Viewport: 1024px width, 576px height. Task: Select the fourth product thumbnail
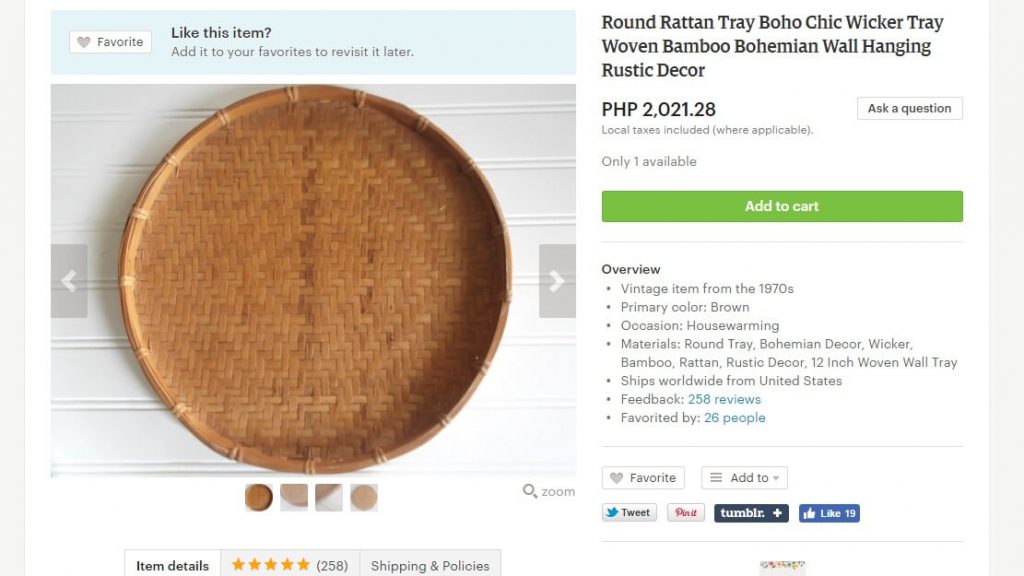coord(364,497)
